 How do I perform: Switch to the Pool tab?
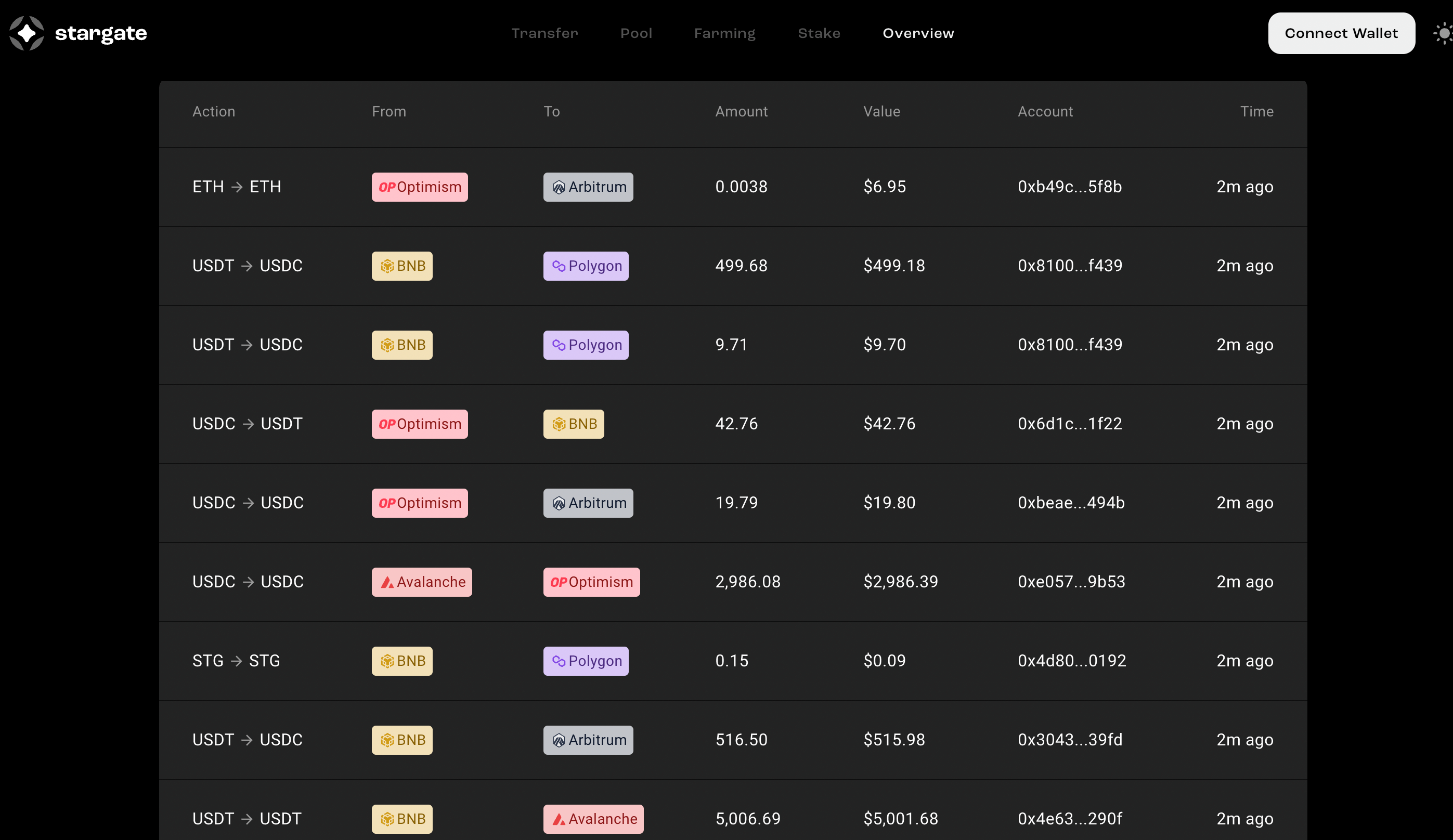tap(637, 33)
